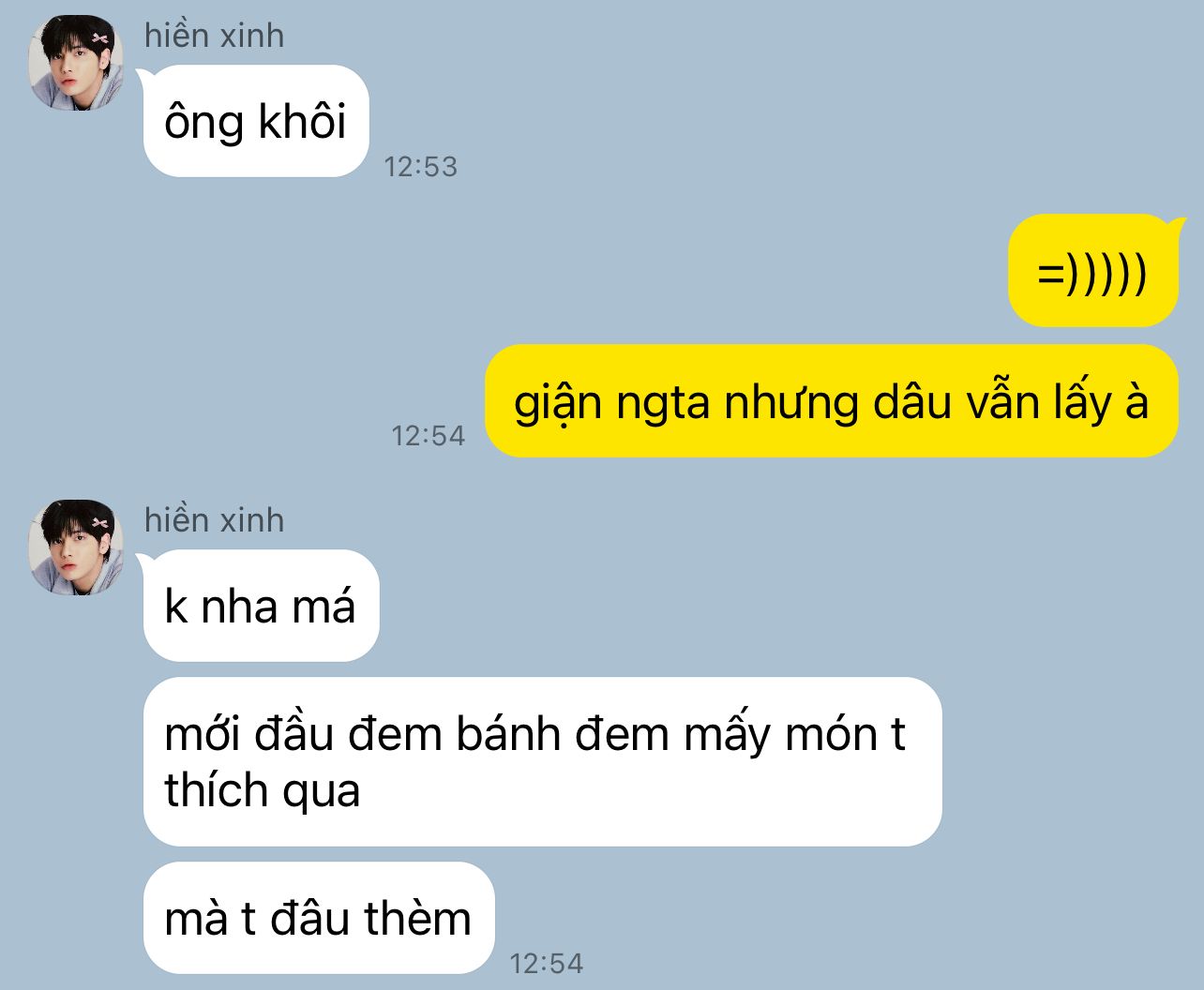Select the "mà t đâu thèm" message bubble
The width and height of the screenshot is (1204, 990).
click(x=319, y=918)
